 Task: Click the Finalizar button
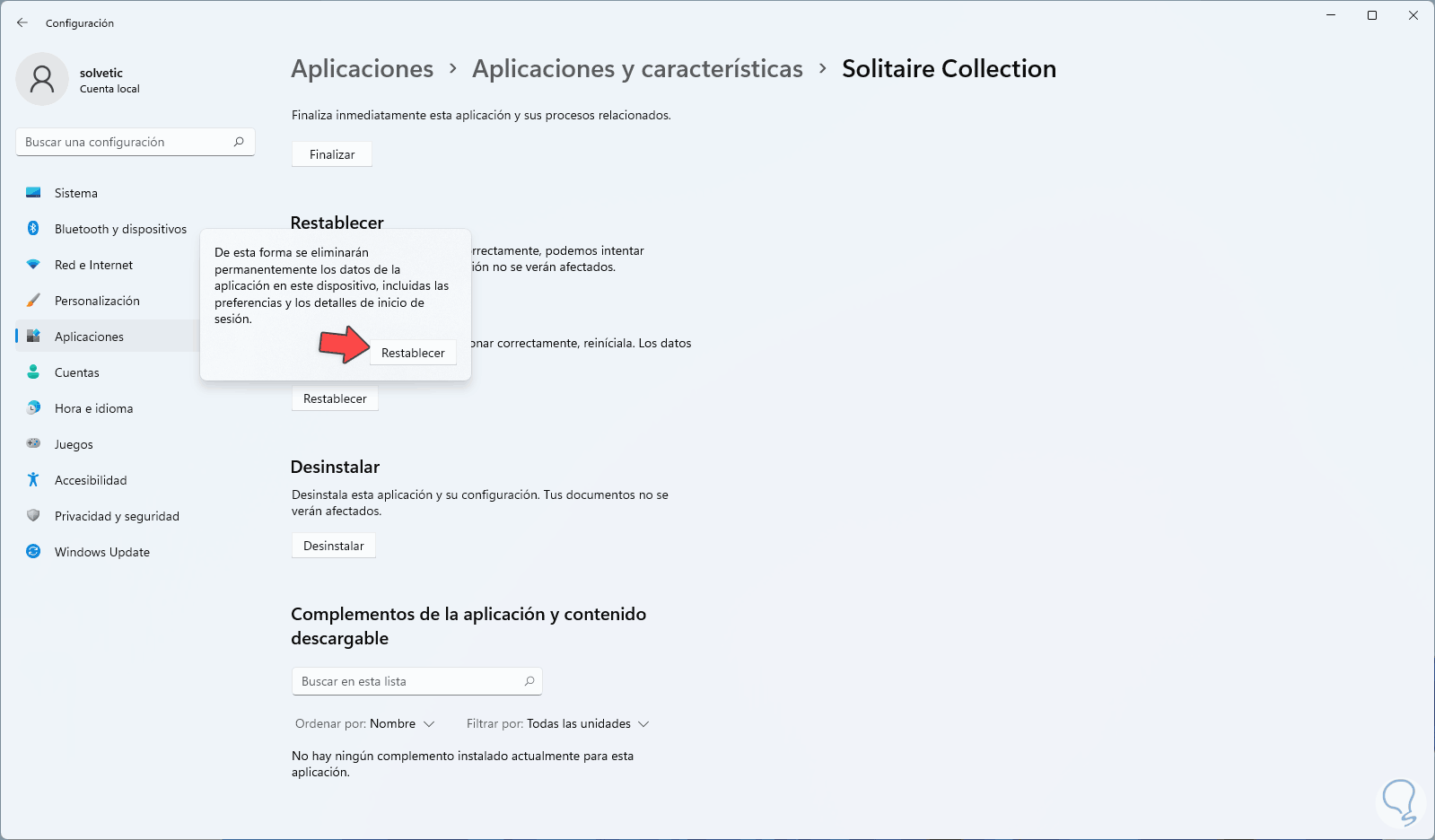pyautogui.click(x=332, y=154)
